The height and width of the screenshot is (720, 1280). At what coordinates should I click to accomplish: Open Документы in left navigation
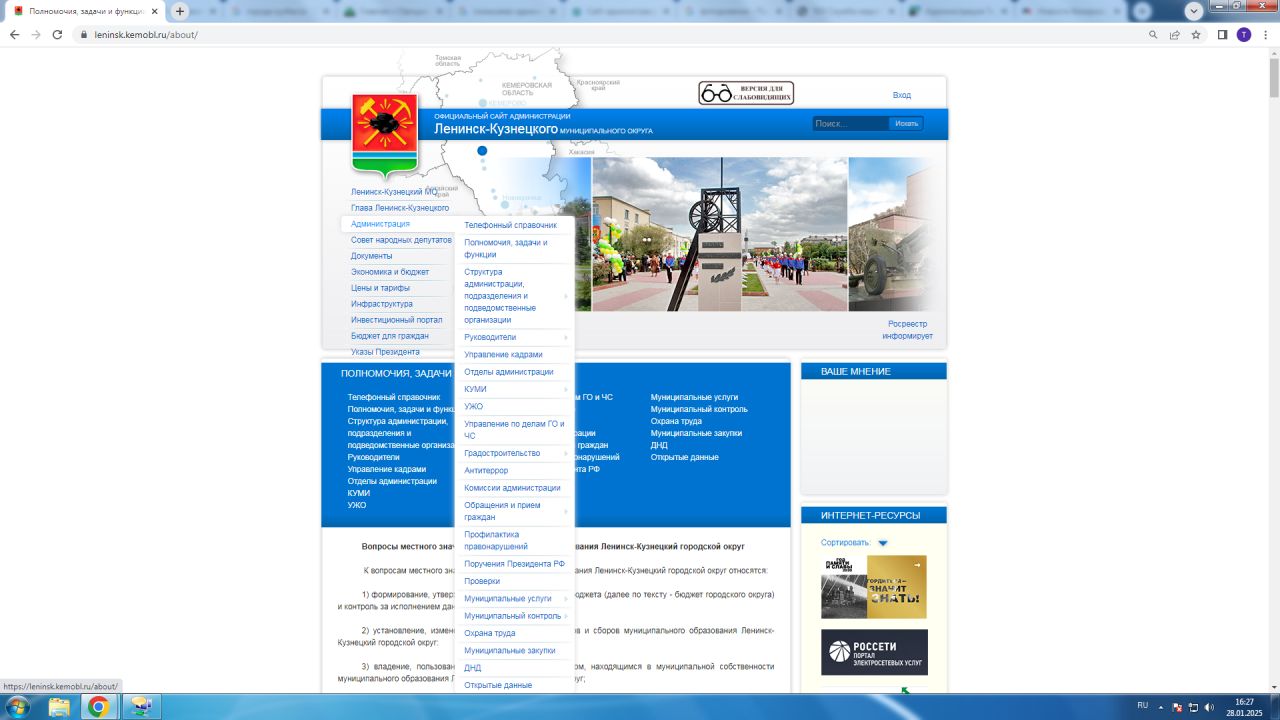(x=371, y=256)
